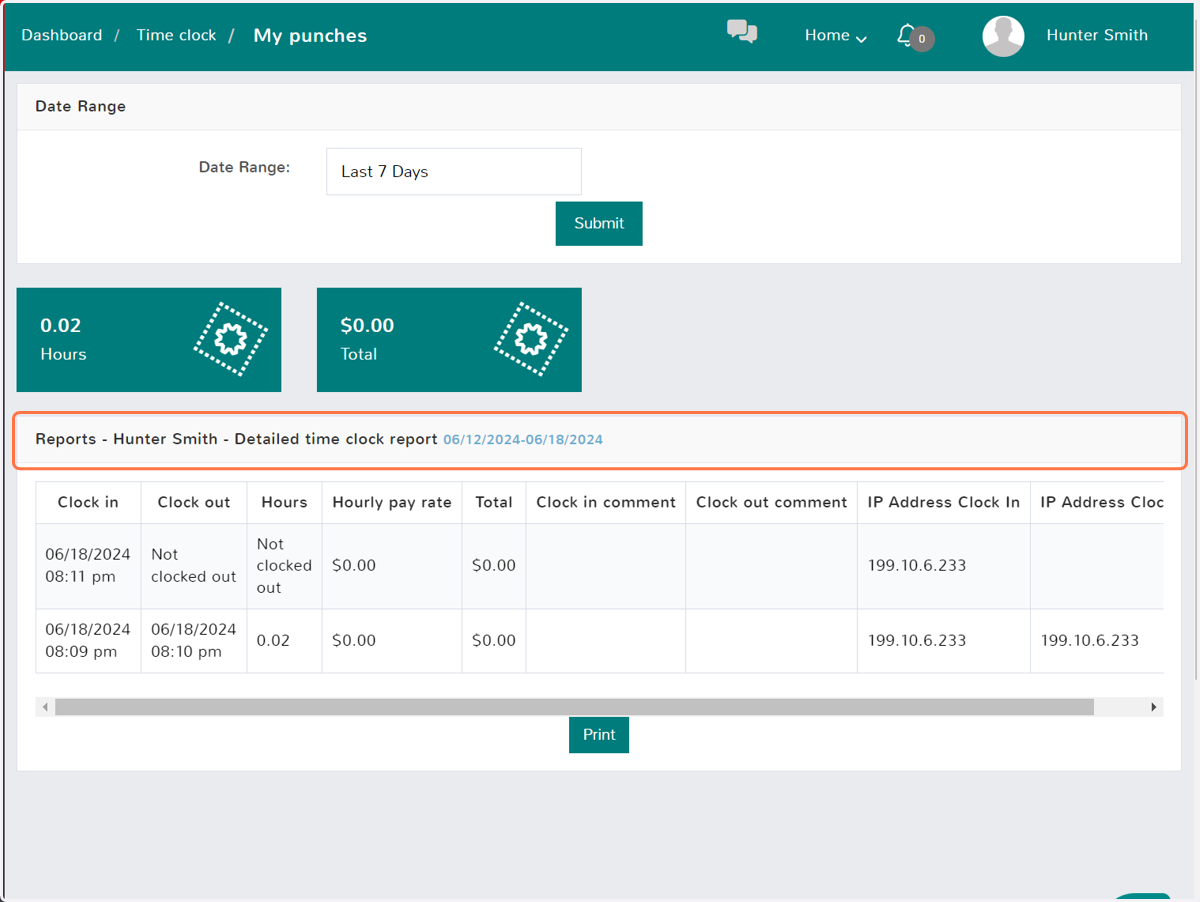Submit the date range
Image resolution: width=1200 pixels, height=902 pixels.
pyautogui.click(x=599, y=224)
